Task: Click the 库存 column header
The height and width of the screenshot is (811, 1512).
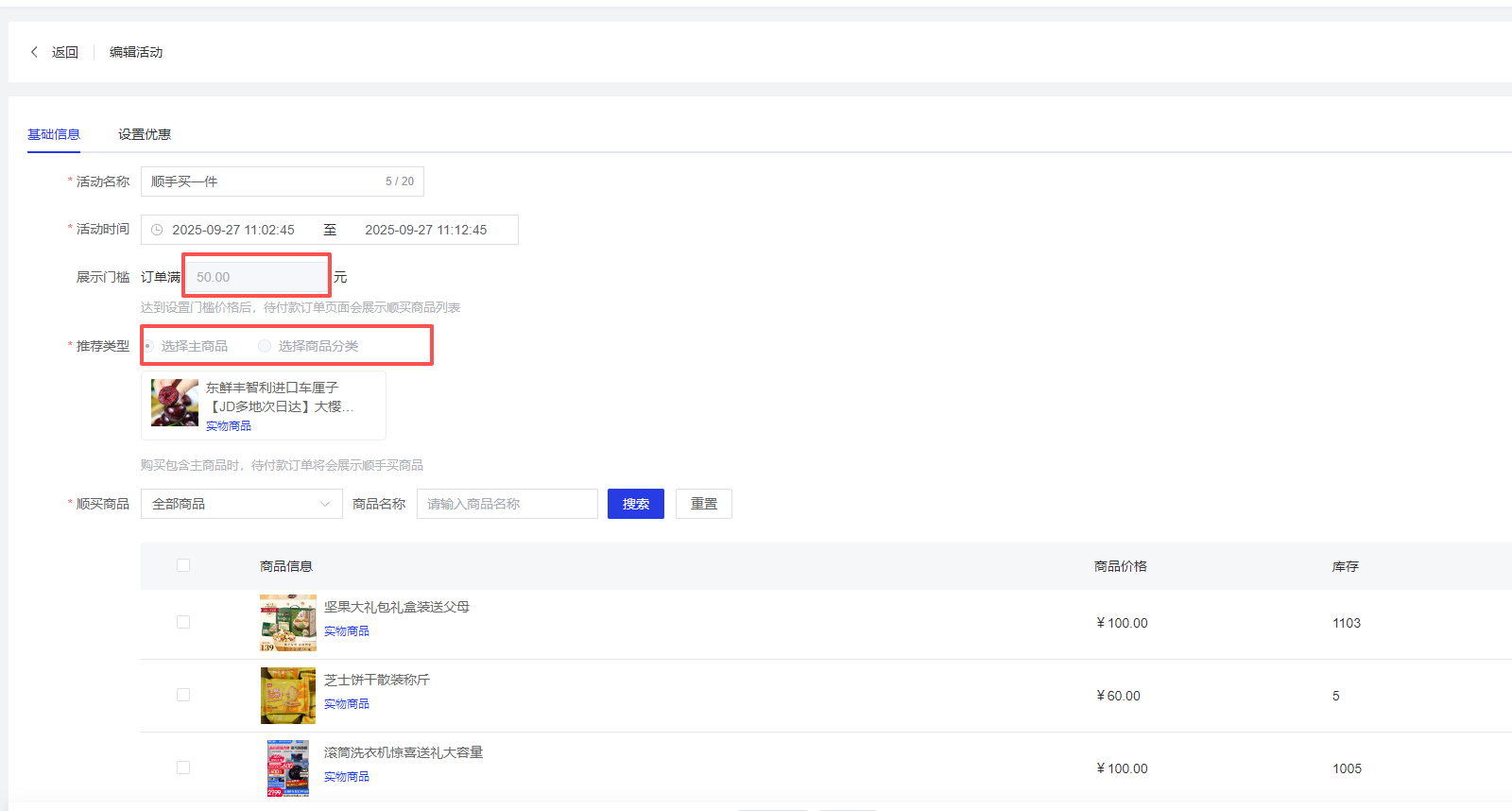Action: pos(1346,566)
